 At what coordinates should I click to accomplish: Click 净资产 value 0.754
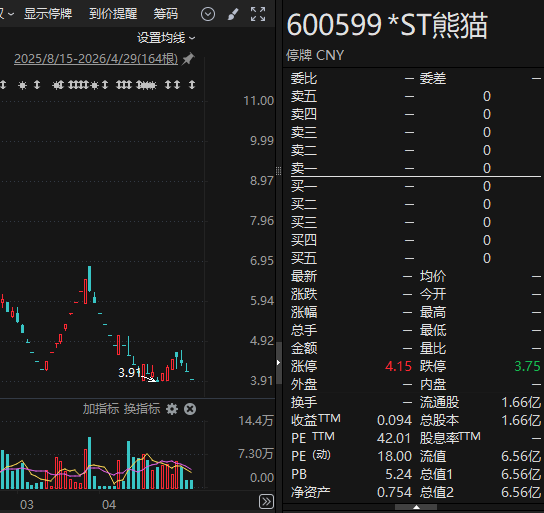[394, 492]
